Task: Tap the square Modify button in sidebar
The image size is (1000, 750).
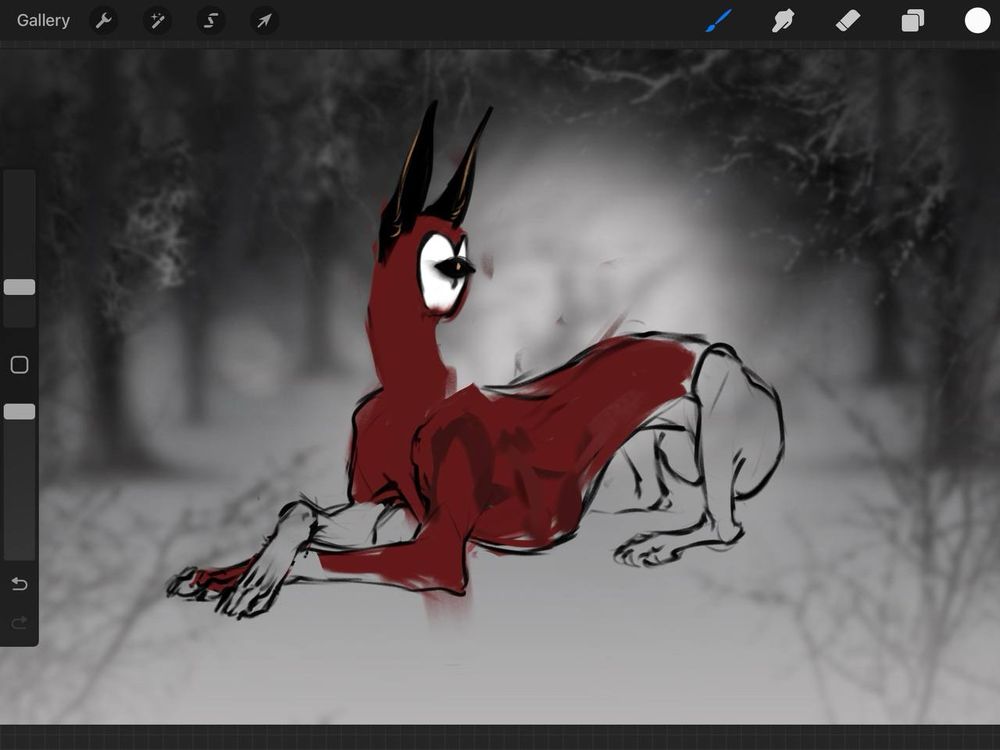Action: (x=19, y=365)
